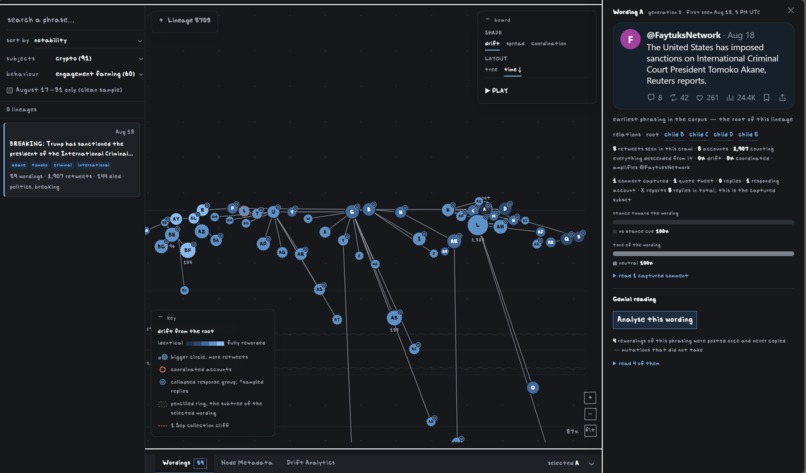Open the child B relation link

(674, 134)
